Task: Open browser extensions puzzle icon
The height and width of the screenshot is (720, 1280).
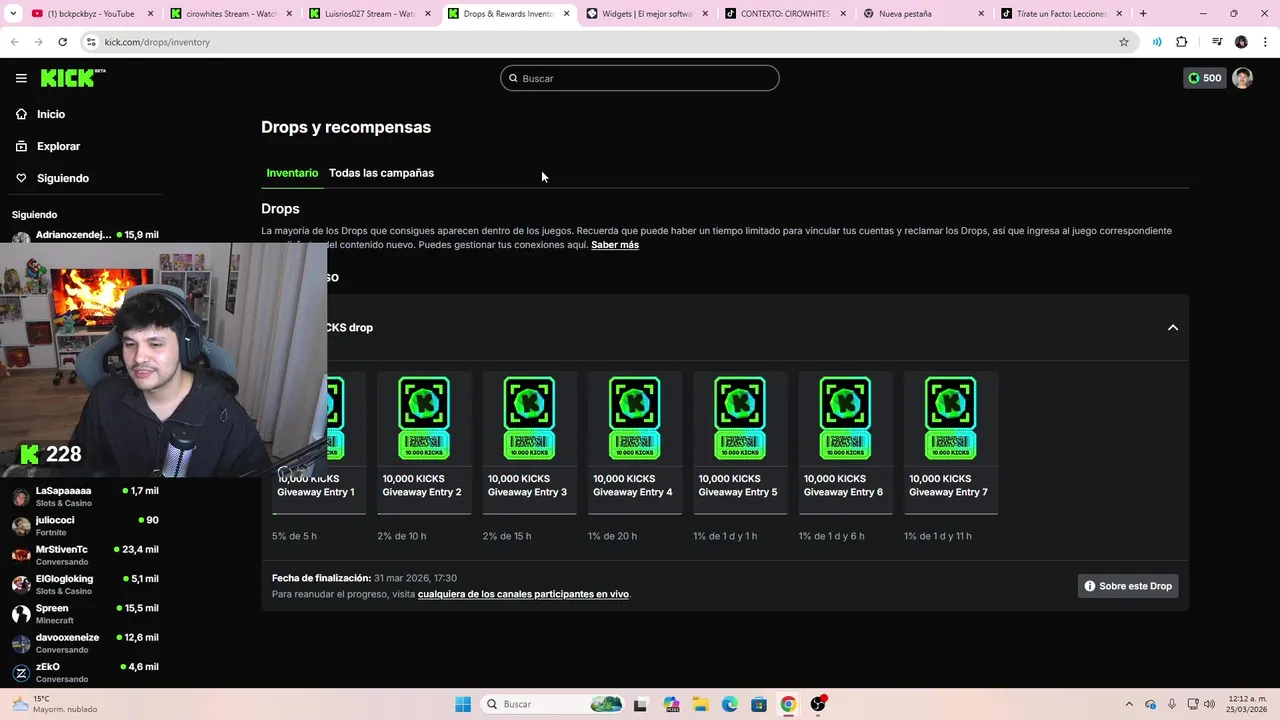Action: (x=1182, y=42)
